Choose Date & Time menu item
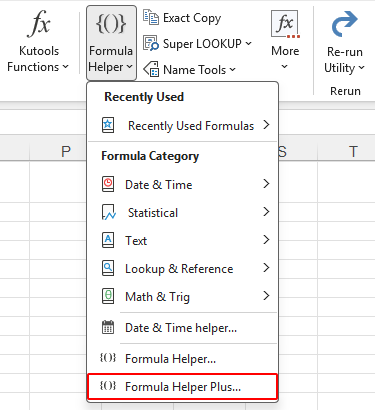Viewport: 375px width, 410px height. pyautogui.click(x=182, y=184)
